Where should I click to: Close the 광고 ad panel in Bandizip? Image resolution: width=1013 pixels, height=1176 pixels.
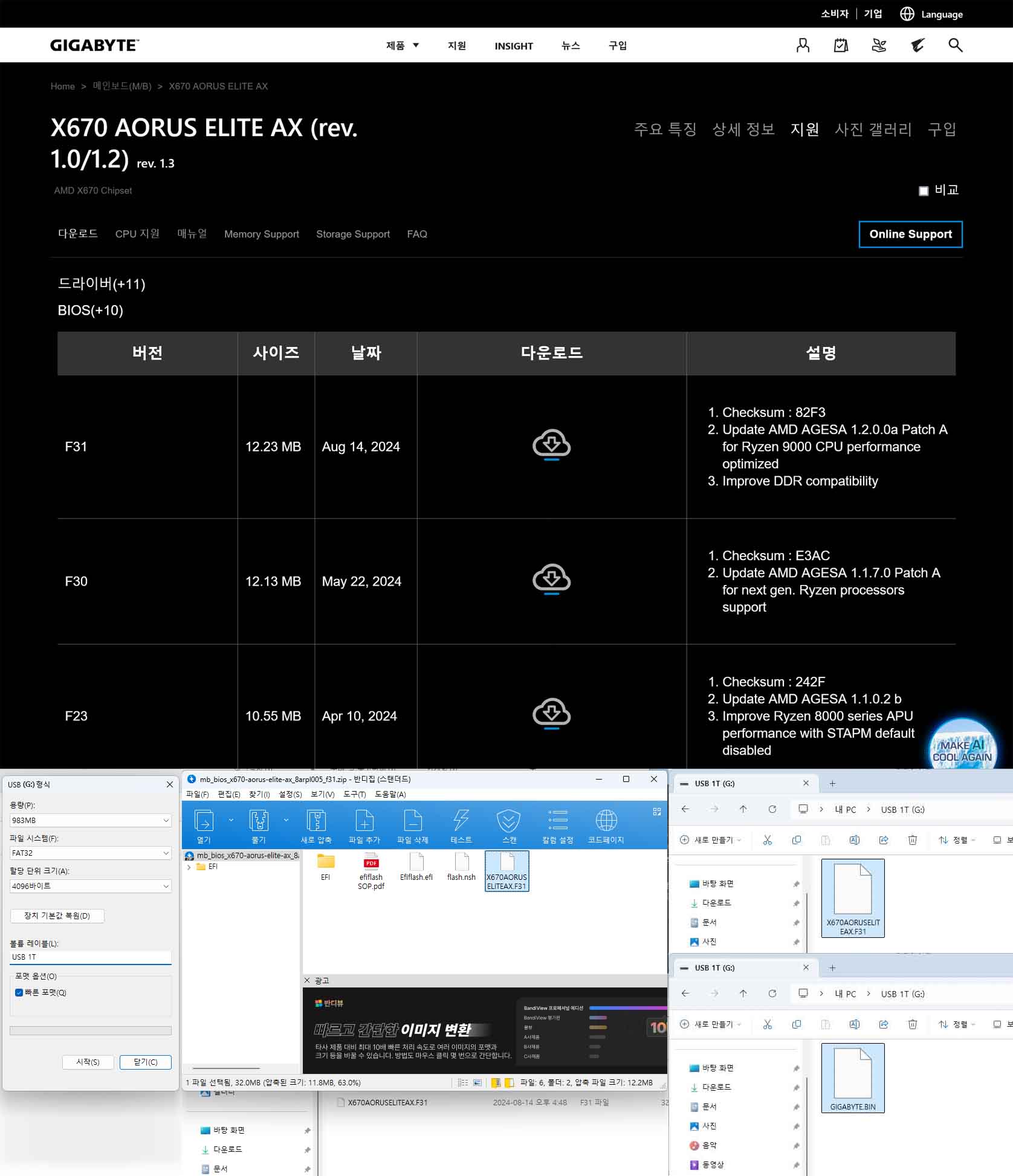click(x=307, y=980)
